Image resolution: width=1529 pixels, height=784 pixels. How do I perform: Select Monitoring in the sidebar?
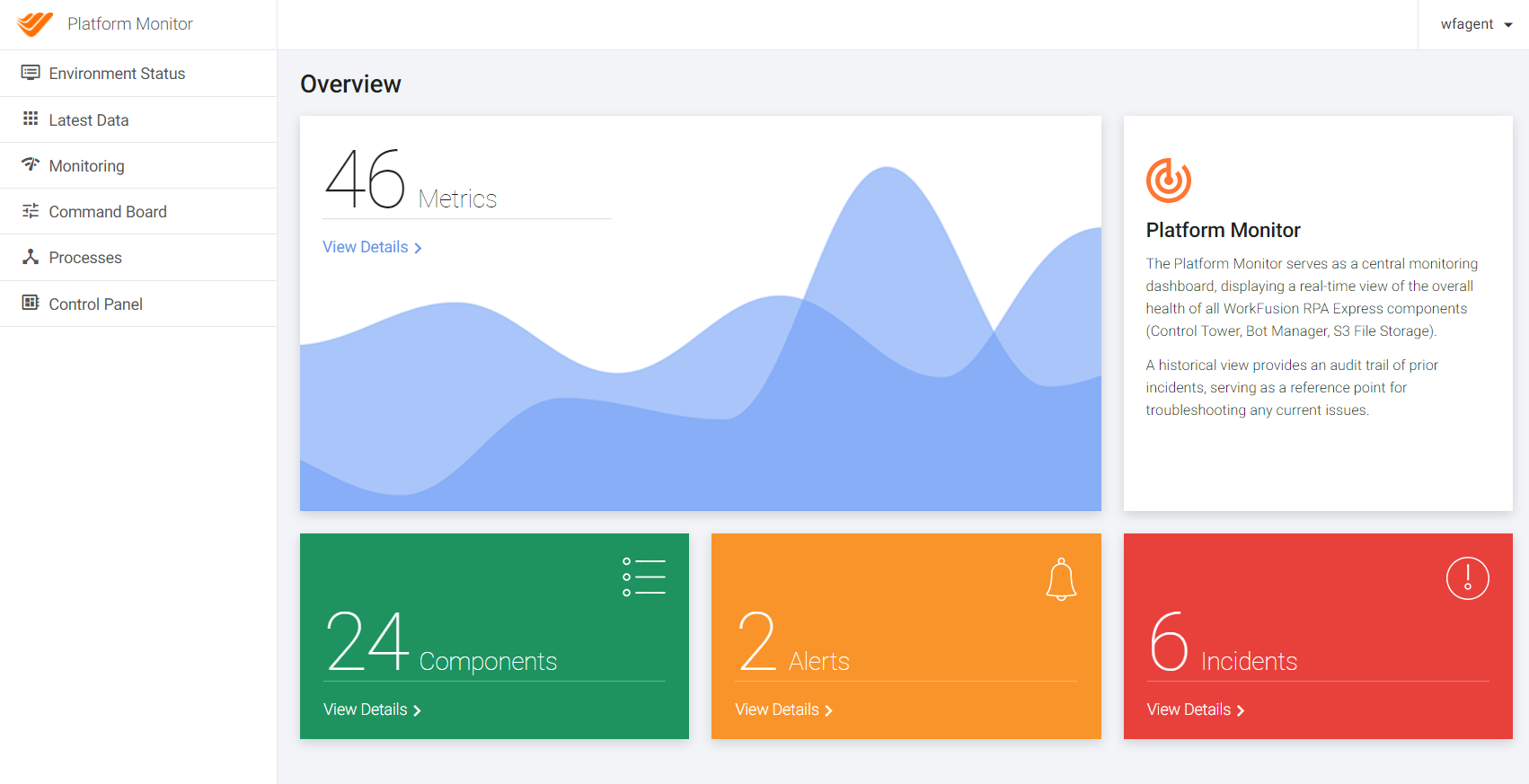(x=138, y=165)
